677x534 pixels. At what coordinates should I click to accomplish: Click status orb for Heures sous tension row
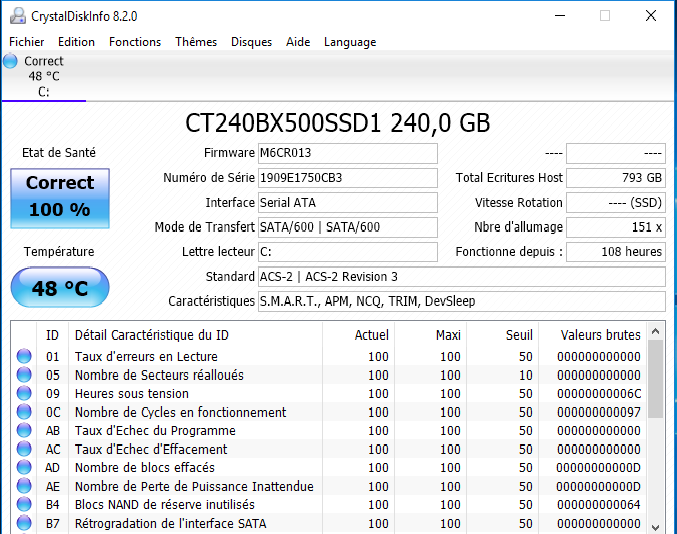click(x=24, y=394)
